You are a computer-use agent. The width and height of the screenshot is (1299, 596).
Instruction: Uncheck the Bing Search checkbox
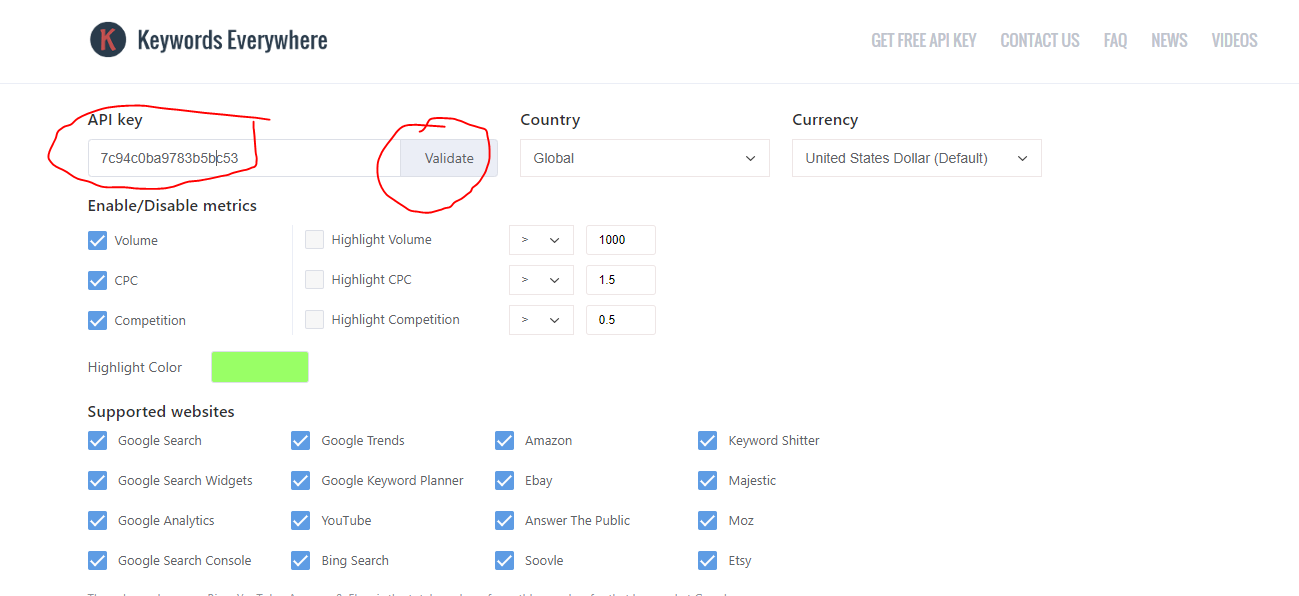coord(300,560)
